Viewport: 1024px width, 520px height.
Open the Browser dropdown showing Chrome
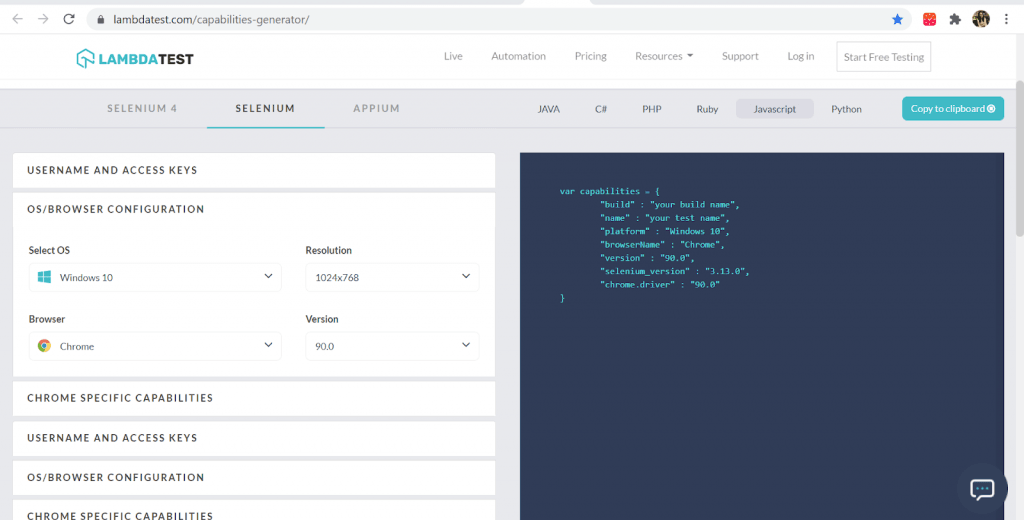(x=154, y=346)
